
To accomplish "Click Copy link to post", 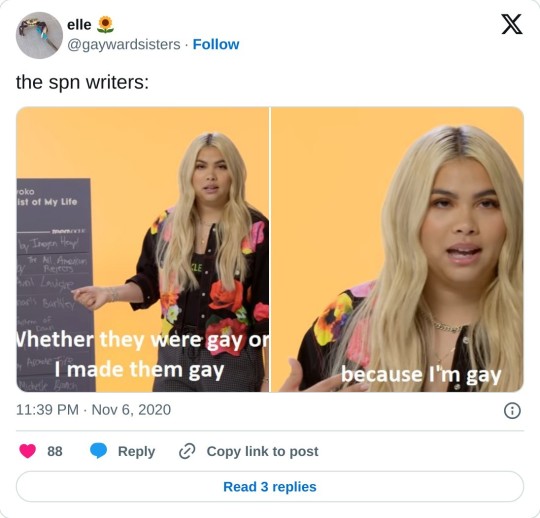I will click(262, 452).
